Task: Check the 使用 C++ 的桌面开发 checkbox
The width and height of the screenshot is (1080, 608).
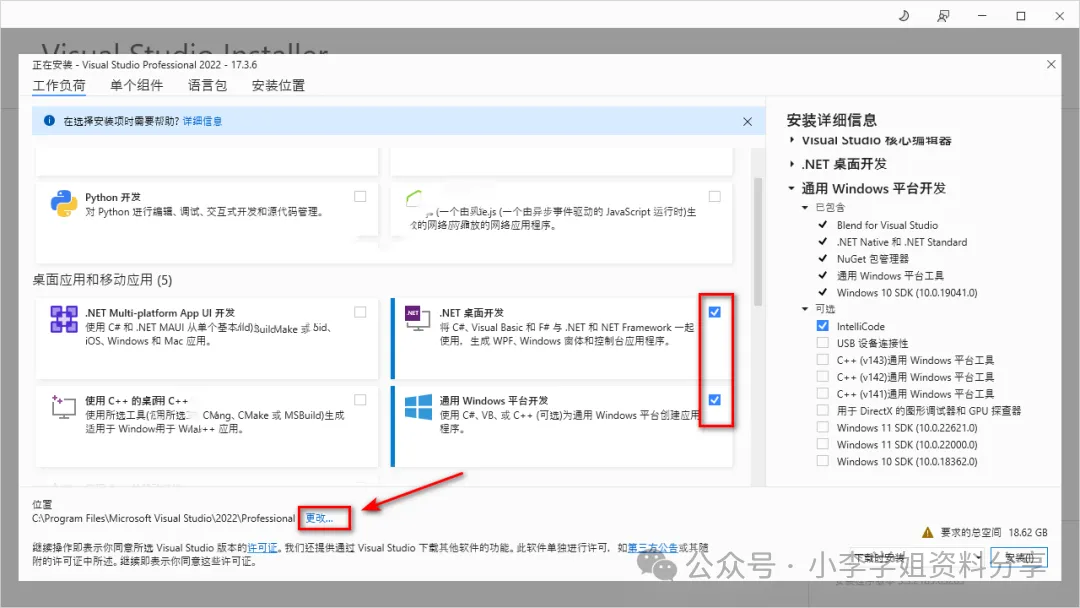Action: tap(360, 400)
